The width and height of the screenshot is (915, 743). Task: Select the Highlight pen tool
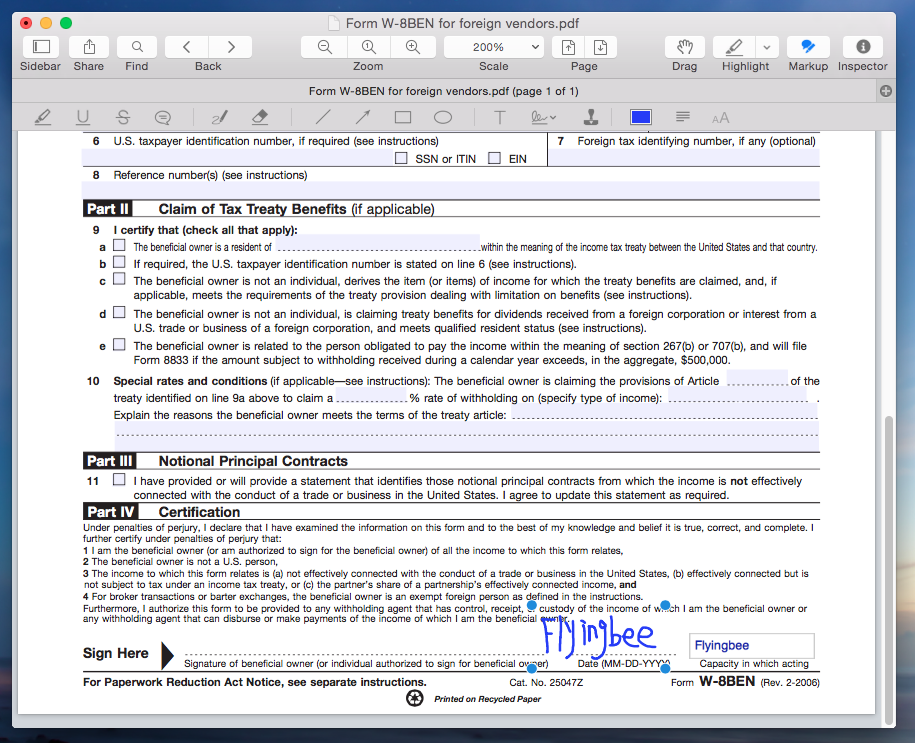(734, 47)
